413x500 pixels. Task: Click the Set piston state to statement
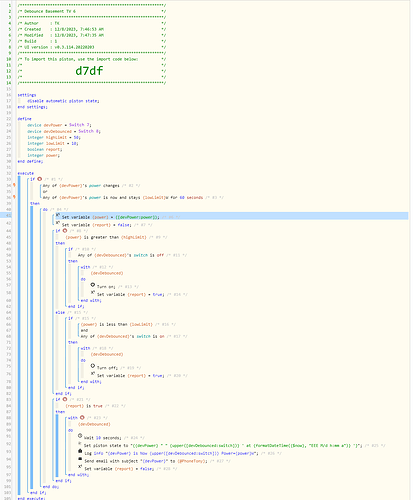coord(223,445)
